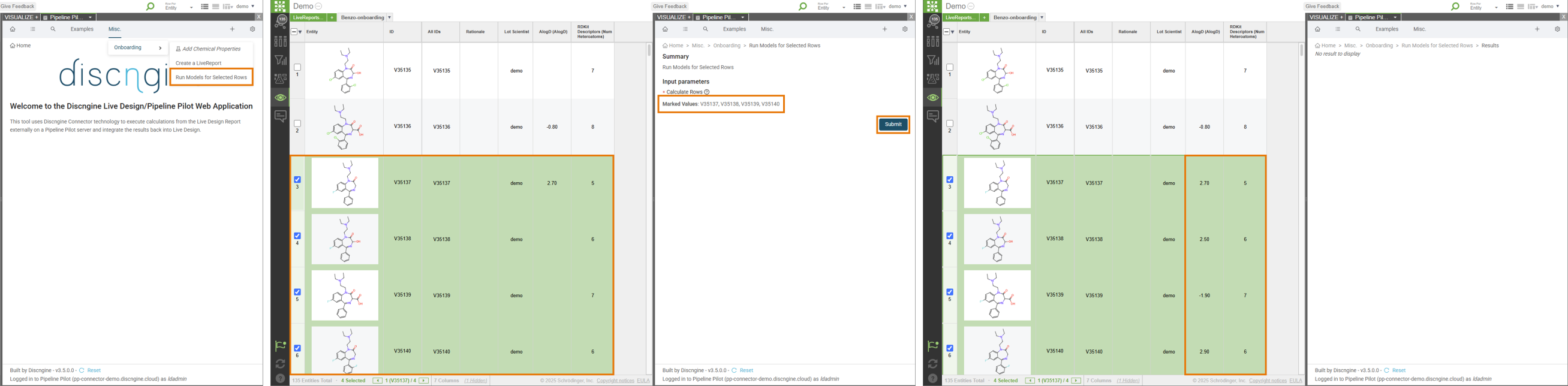Click the flask tools icon beside the table showing AlogD 2.50
The height and width of the screenshot is (386, 1568).
point(933,79)
